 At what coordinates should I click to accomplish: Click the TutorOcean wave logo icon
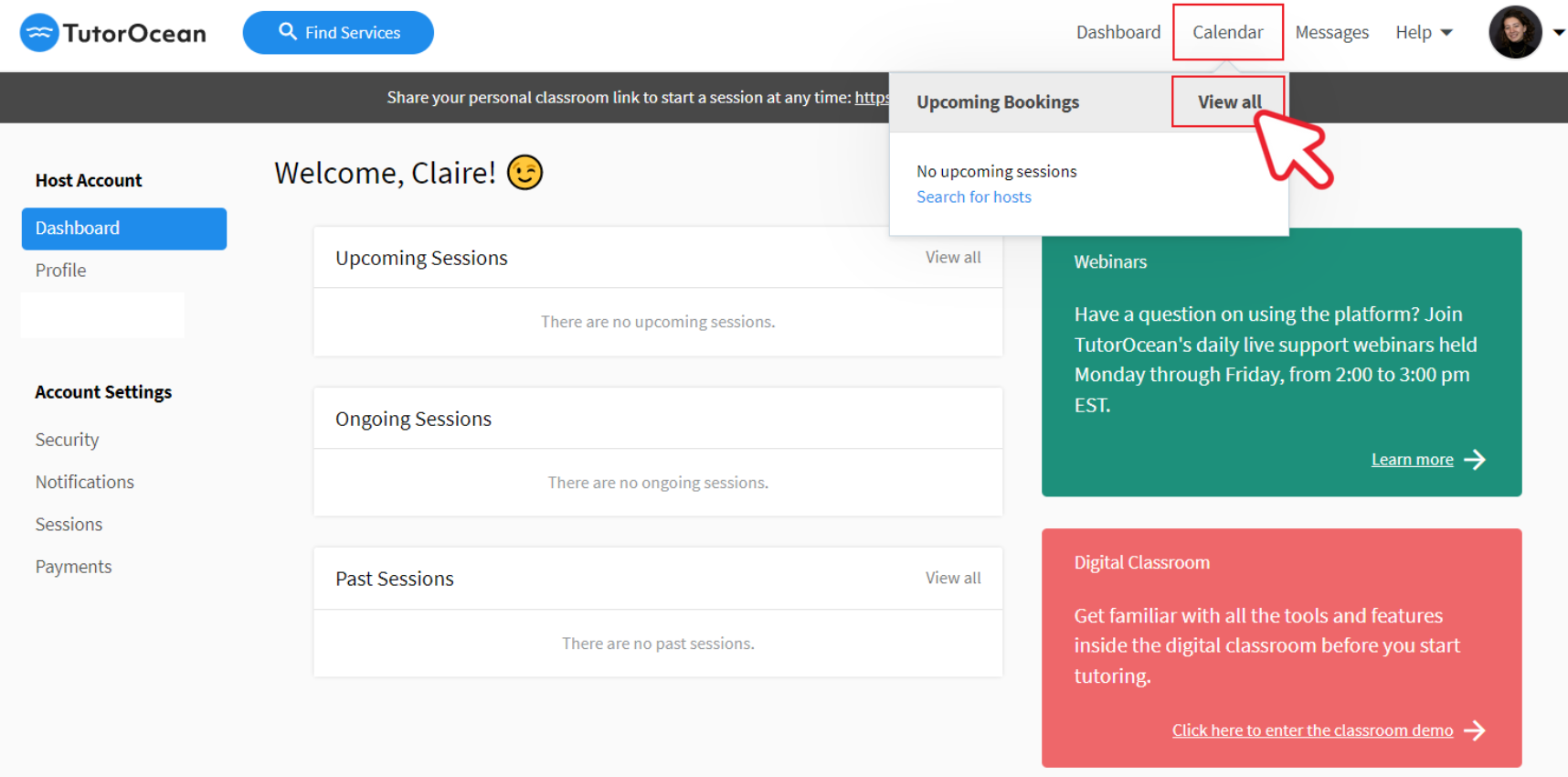[39, 33]
